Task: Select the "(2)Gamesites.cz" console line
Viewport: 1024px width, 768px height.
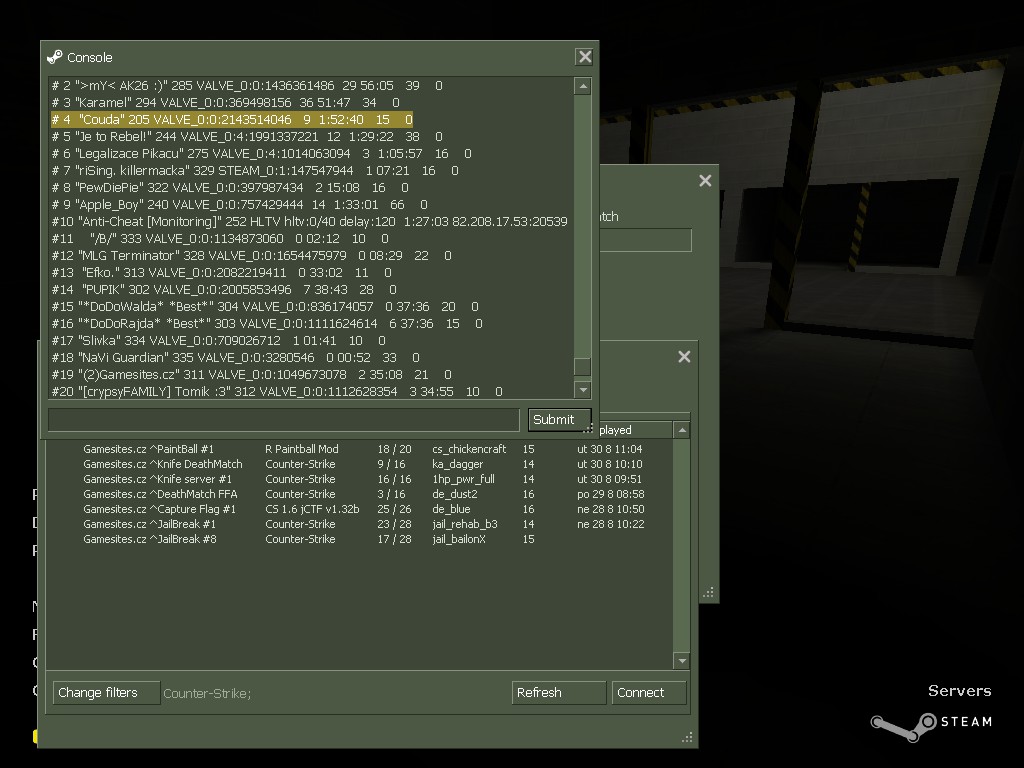Action: point(251,374)
